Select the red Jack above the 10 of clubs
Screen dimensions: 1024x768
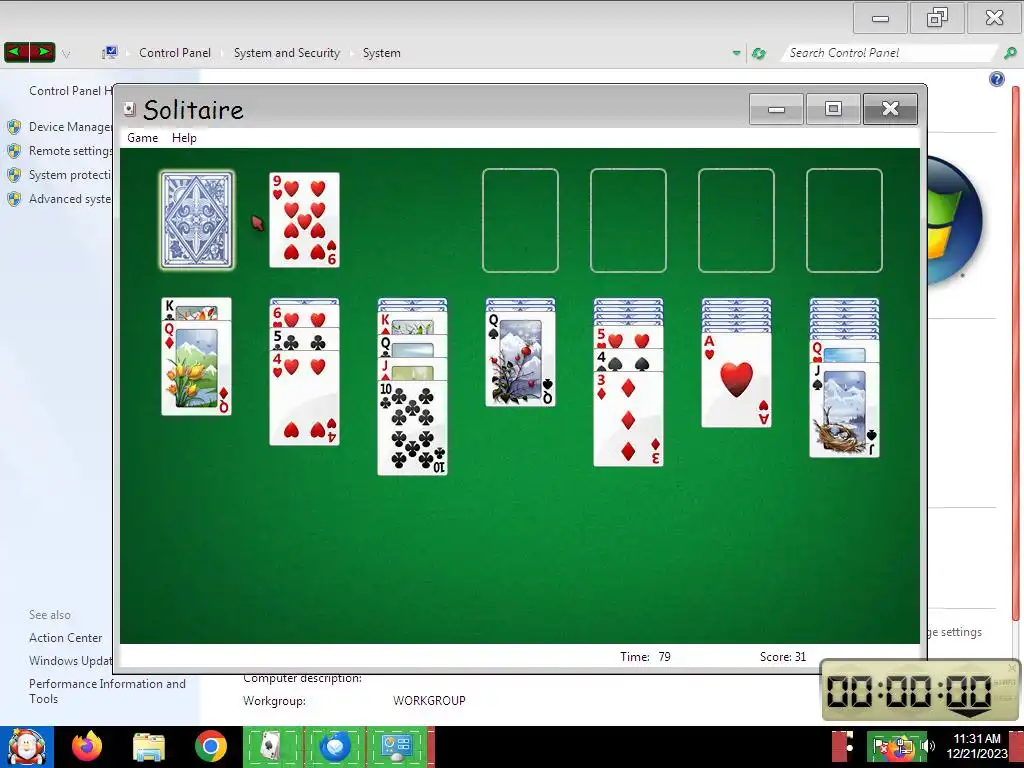(x=413, y=368)
